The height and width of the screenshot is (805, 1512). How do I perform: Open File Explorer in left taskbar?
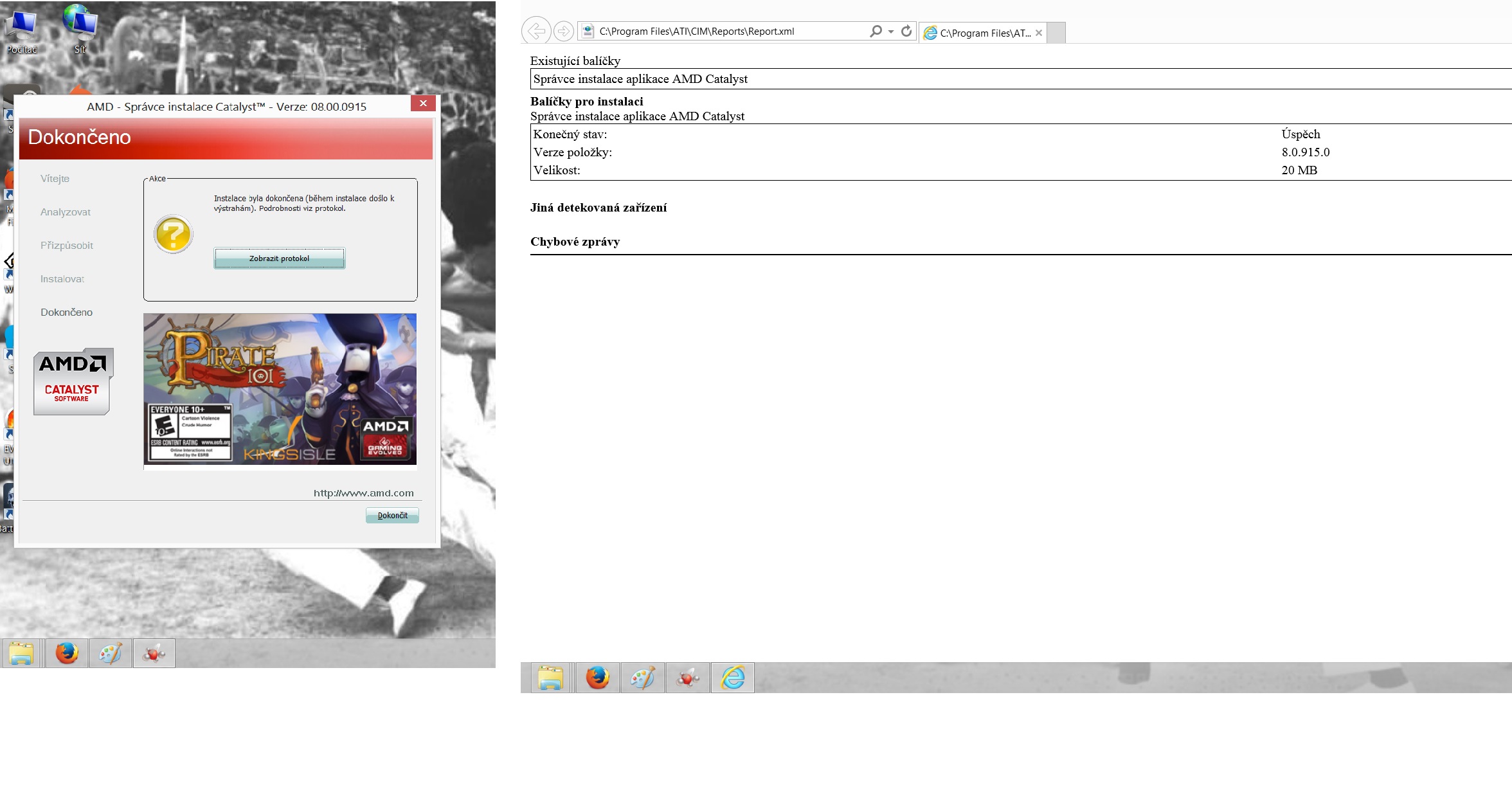pyautogui.click(x=21, y=653)
